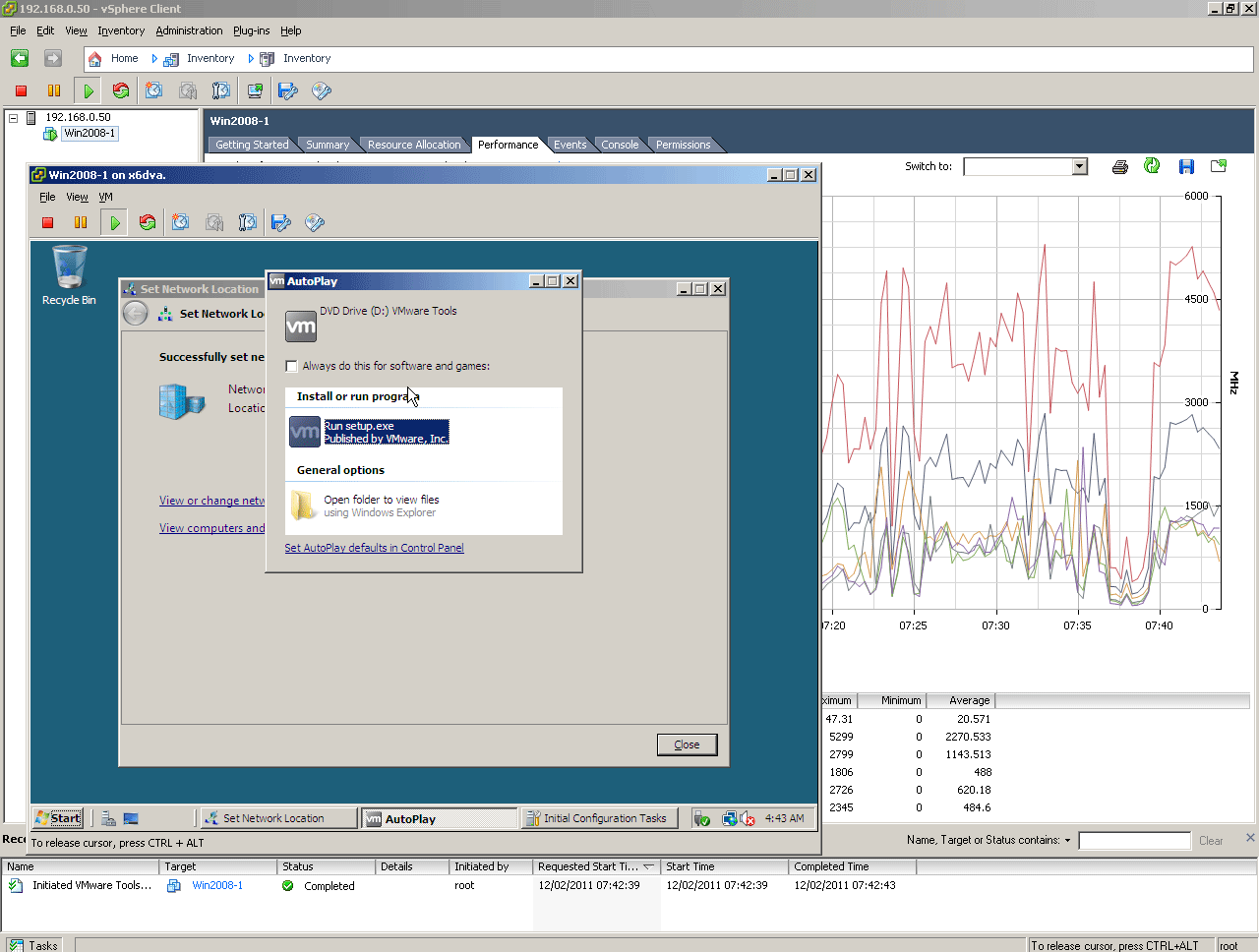Suspend VM using main toolbar pause icon
This screenshot has width=1259, height=952.
pyautogui.click(x=54, y=90)
